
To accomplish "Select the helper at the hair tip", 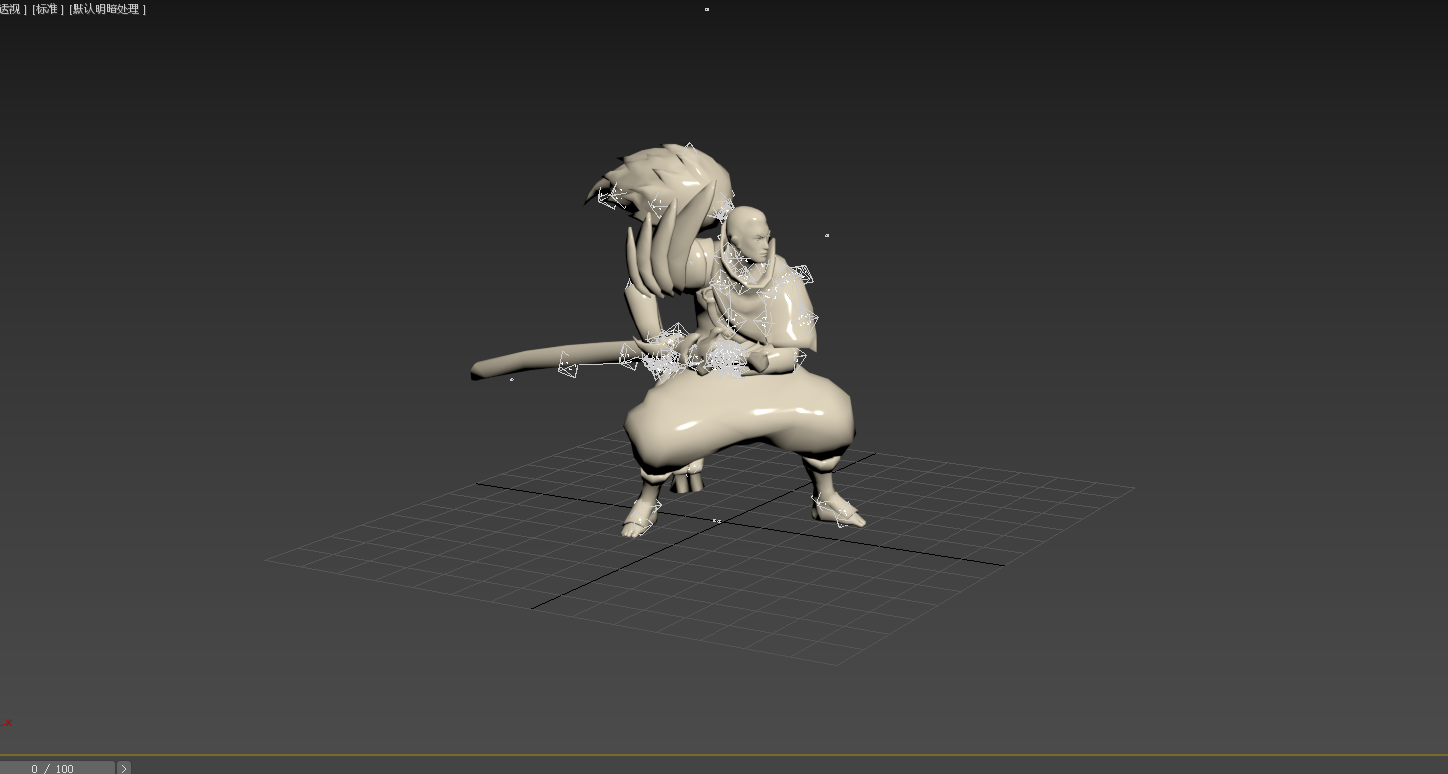I will [609, 197].
